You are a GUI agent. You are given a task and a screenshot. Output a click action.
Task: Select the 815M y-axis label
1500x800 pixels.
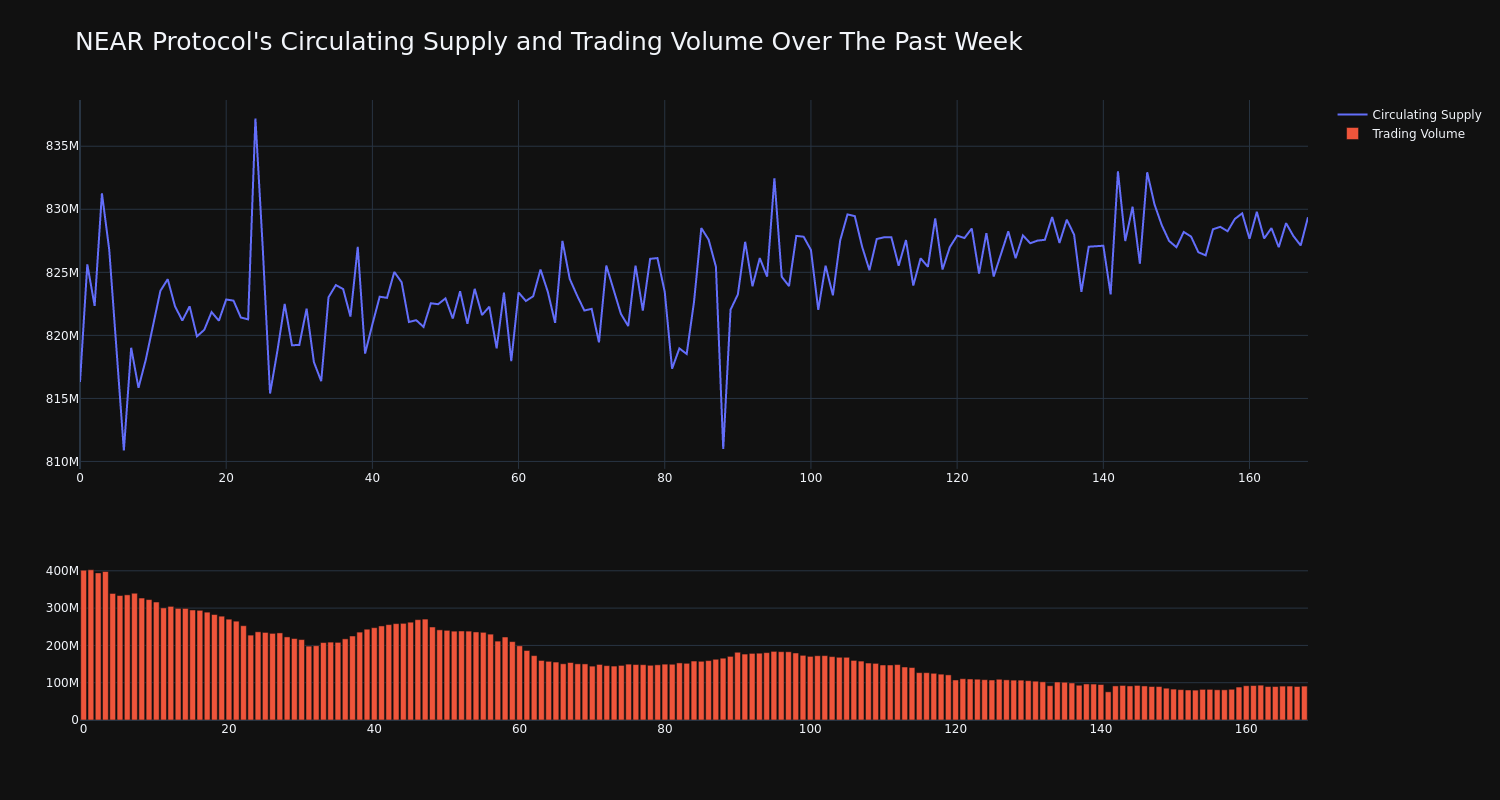[x=62, y=399]
